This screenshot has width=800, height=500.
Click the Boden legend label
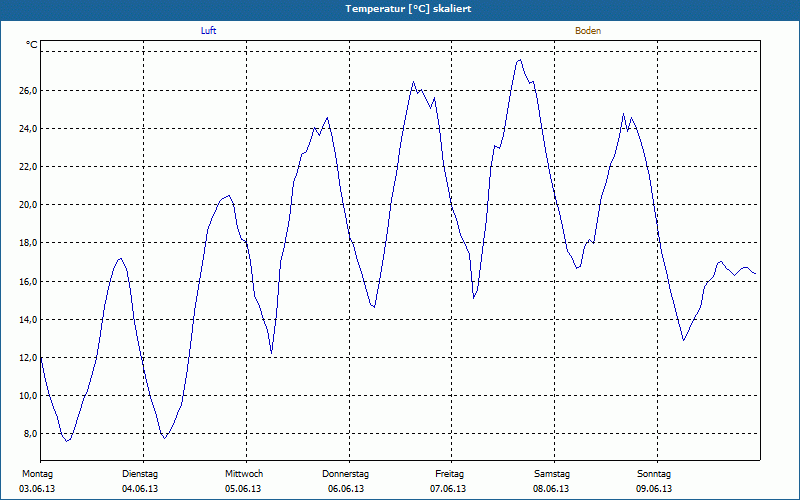click(588, 31)
